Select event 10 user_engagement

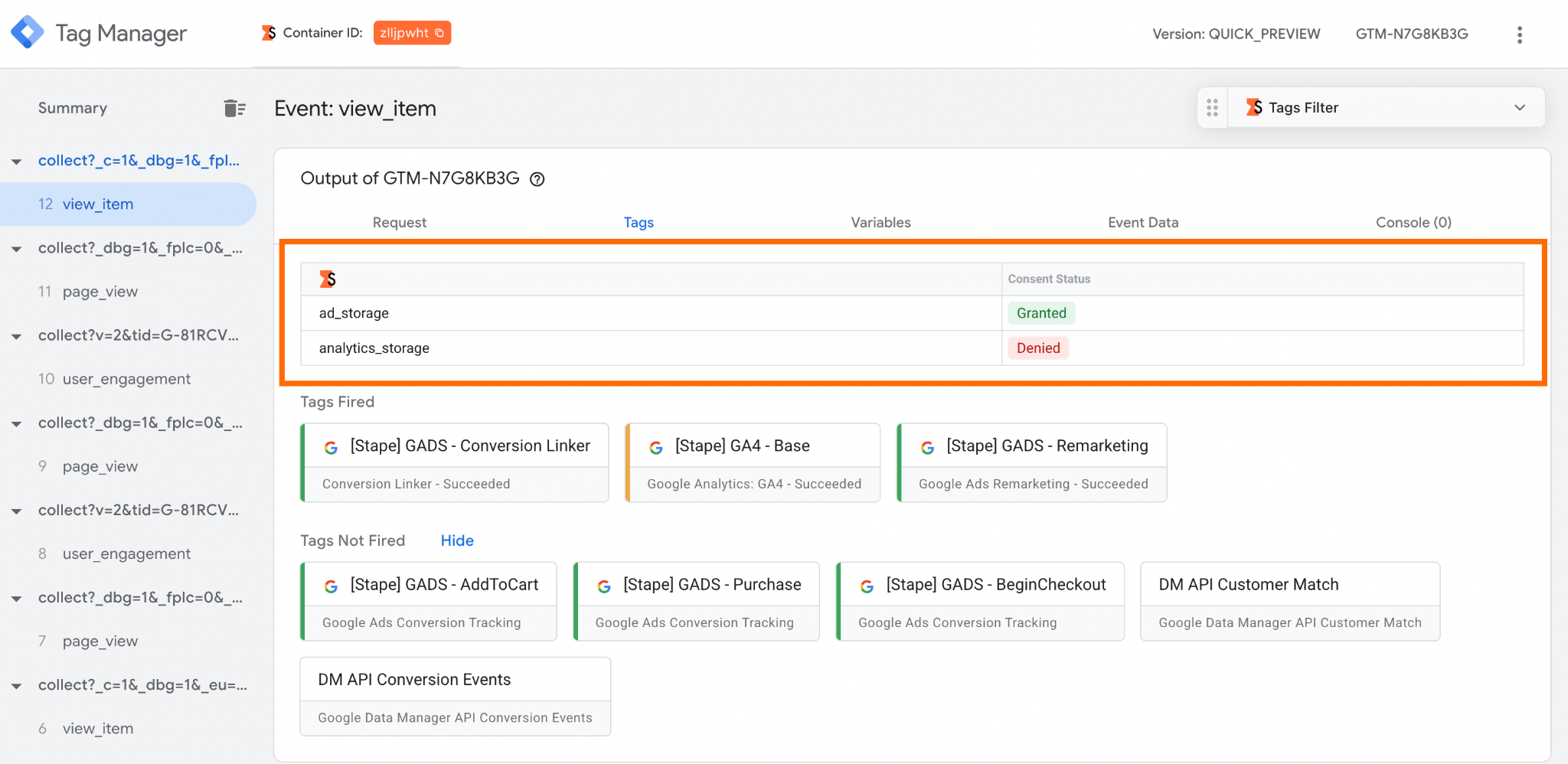[128, 379]
